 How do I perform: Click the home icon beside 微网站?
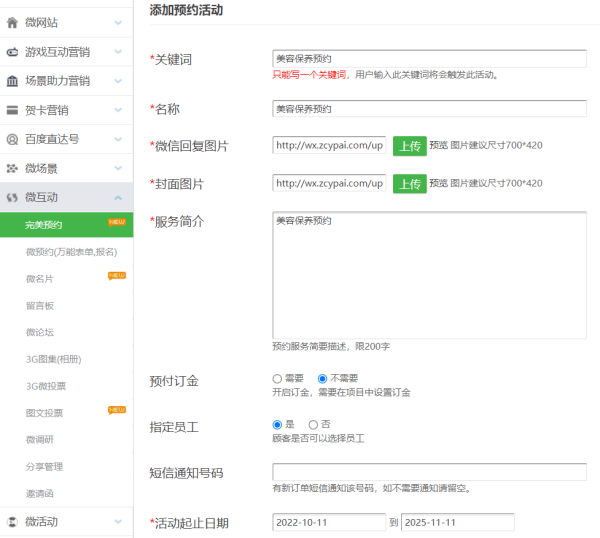(x=12, y=23)
